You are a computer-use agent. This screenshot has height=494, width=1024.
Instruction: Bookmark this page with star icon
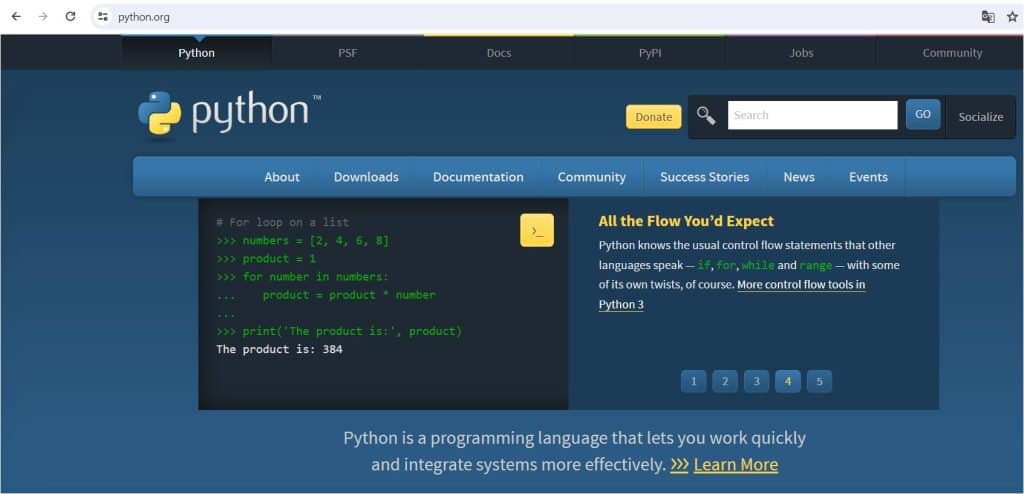pyautogui.click(x=1012, y=16)
